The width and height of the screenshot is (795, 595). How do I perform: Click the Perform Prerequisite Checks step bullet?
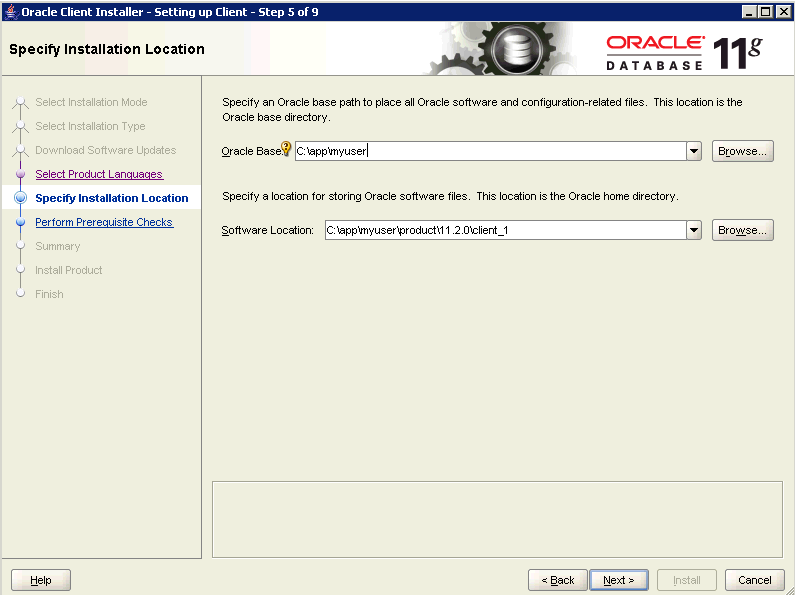coord(19,222)
